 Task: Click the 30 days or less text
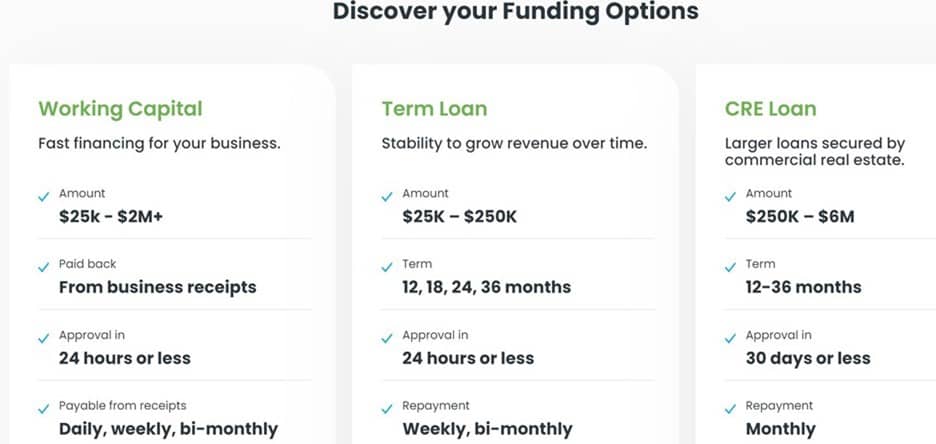coord(808,358)
